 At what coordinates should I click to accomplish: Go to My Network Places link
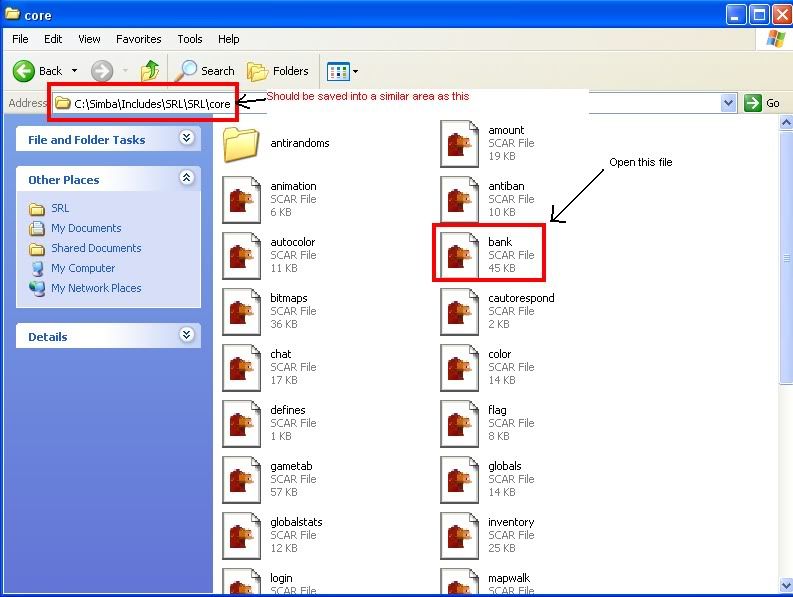click(96, 288)
